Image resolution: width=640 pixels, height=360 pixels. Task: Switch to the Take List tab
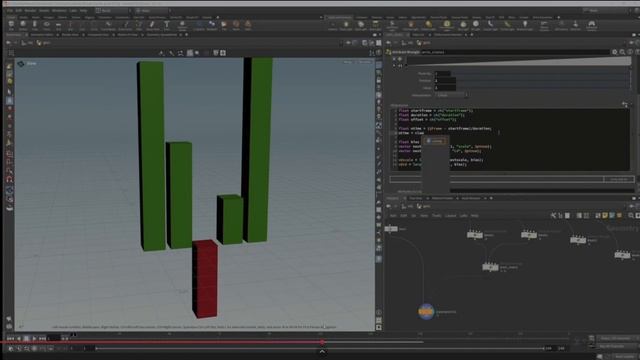coord(418,35)
